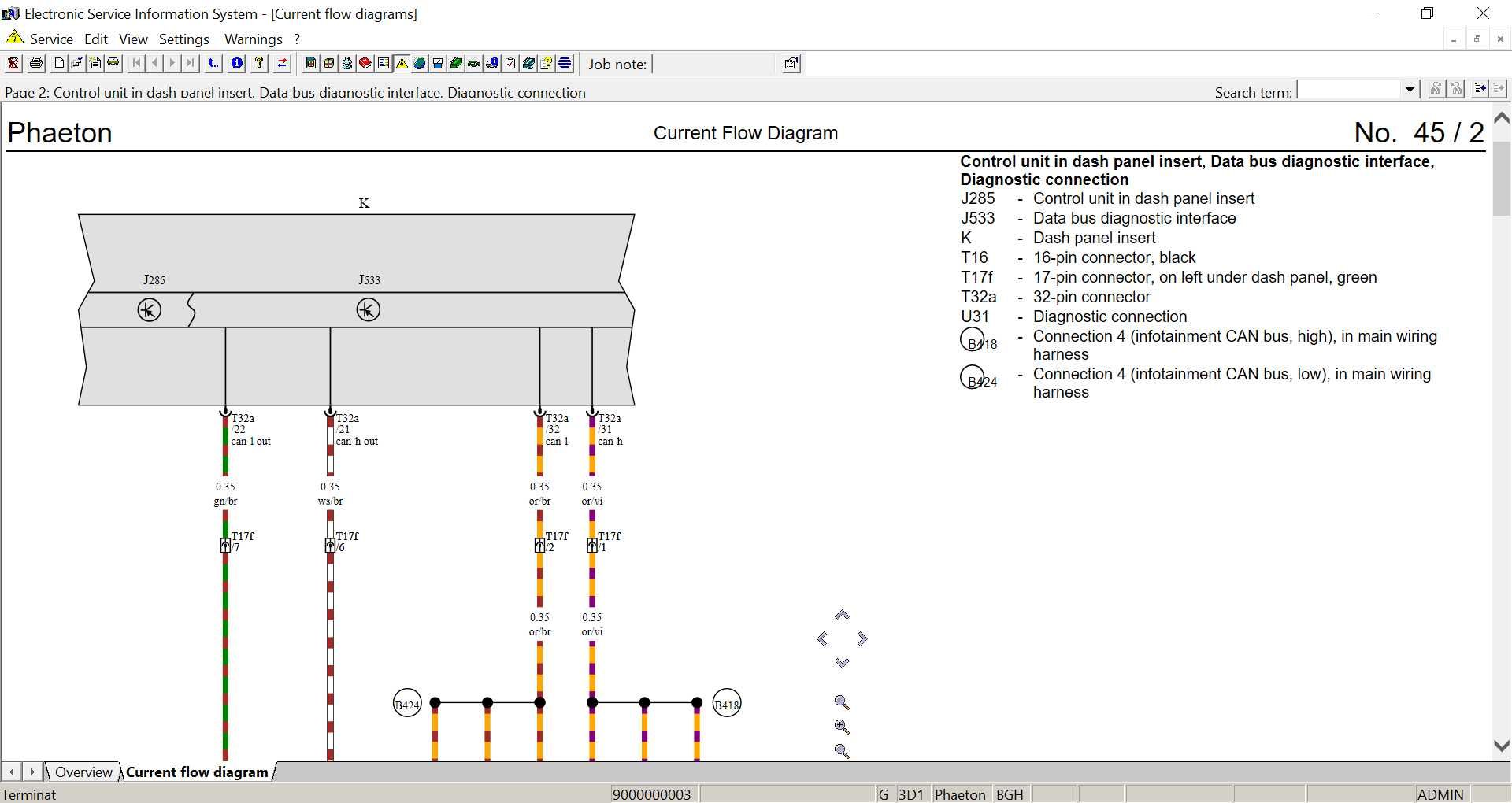Pan diagram up with navigation arrow
This screenshot has width=1512, height=803.
tap(842, 615)
